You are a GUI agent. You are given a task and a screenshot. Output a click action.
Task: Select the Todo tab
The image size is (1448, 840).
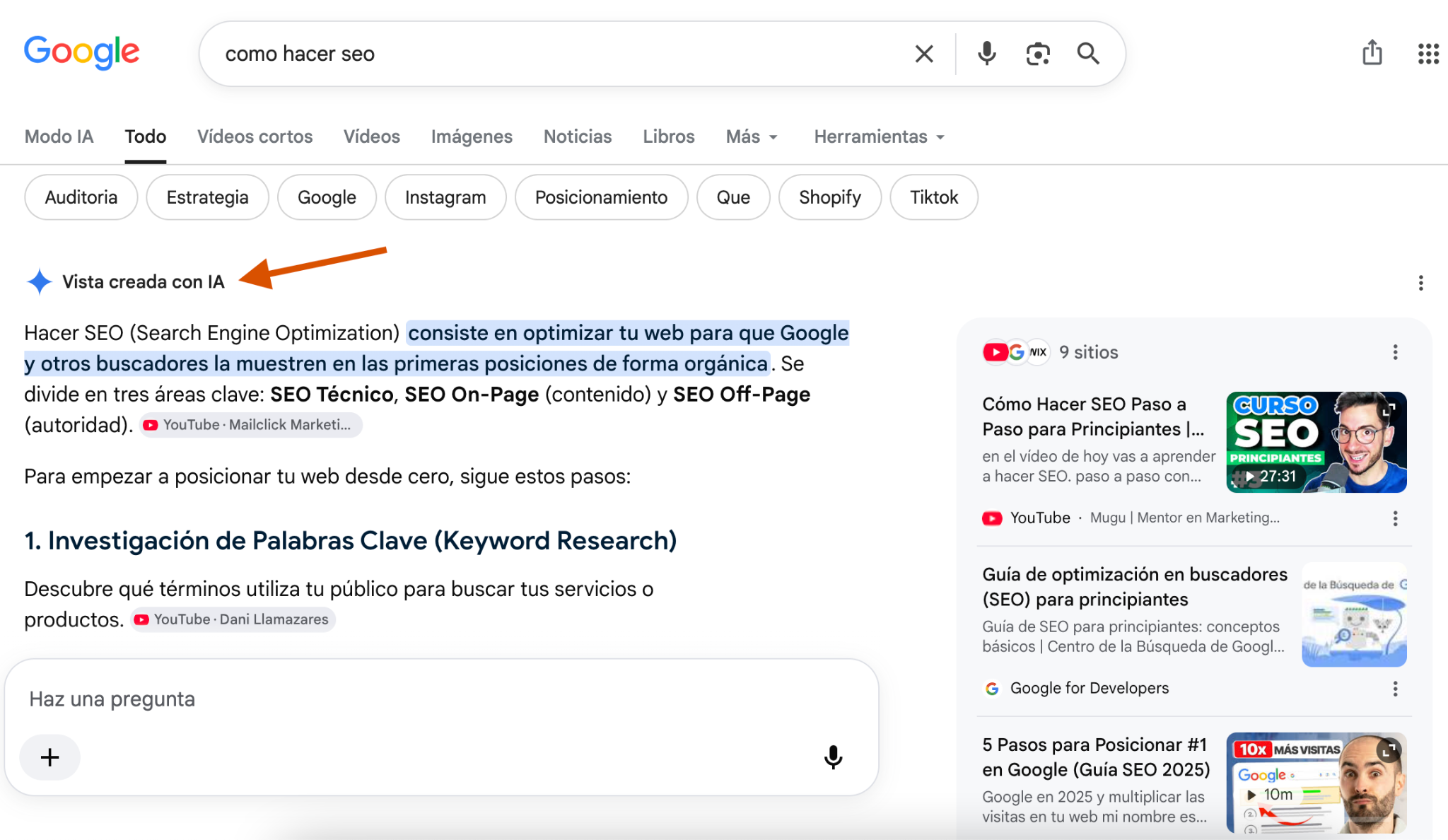pyautogui.click(x=146, y=136)
